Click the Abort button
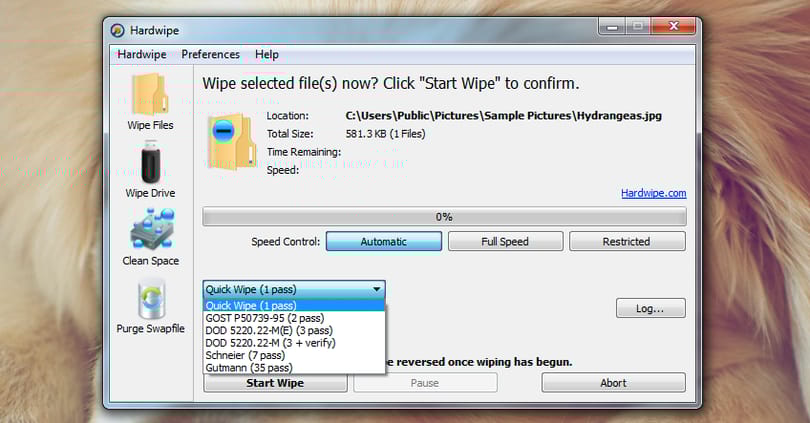810x423 pixels. pos(613,383)
